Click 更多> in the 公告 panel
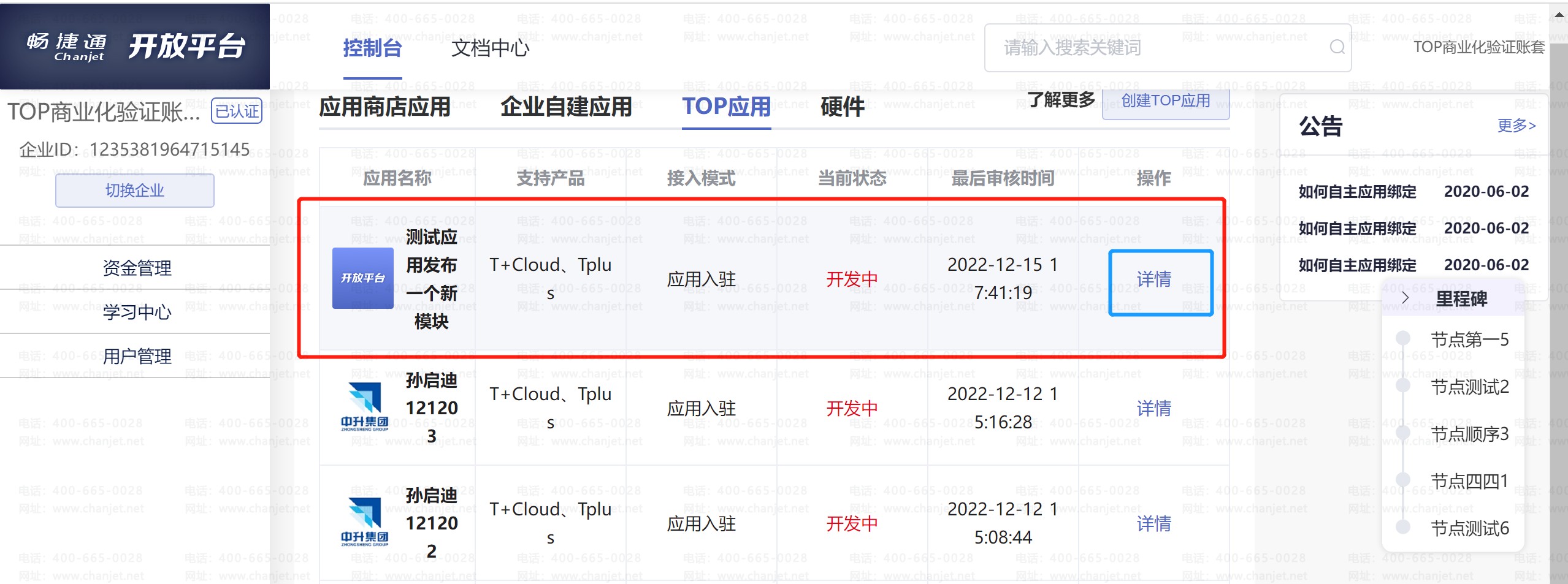 coord(1516,126)
